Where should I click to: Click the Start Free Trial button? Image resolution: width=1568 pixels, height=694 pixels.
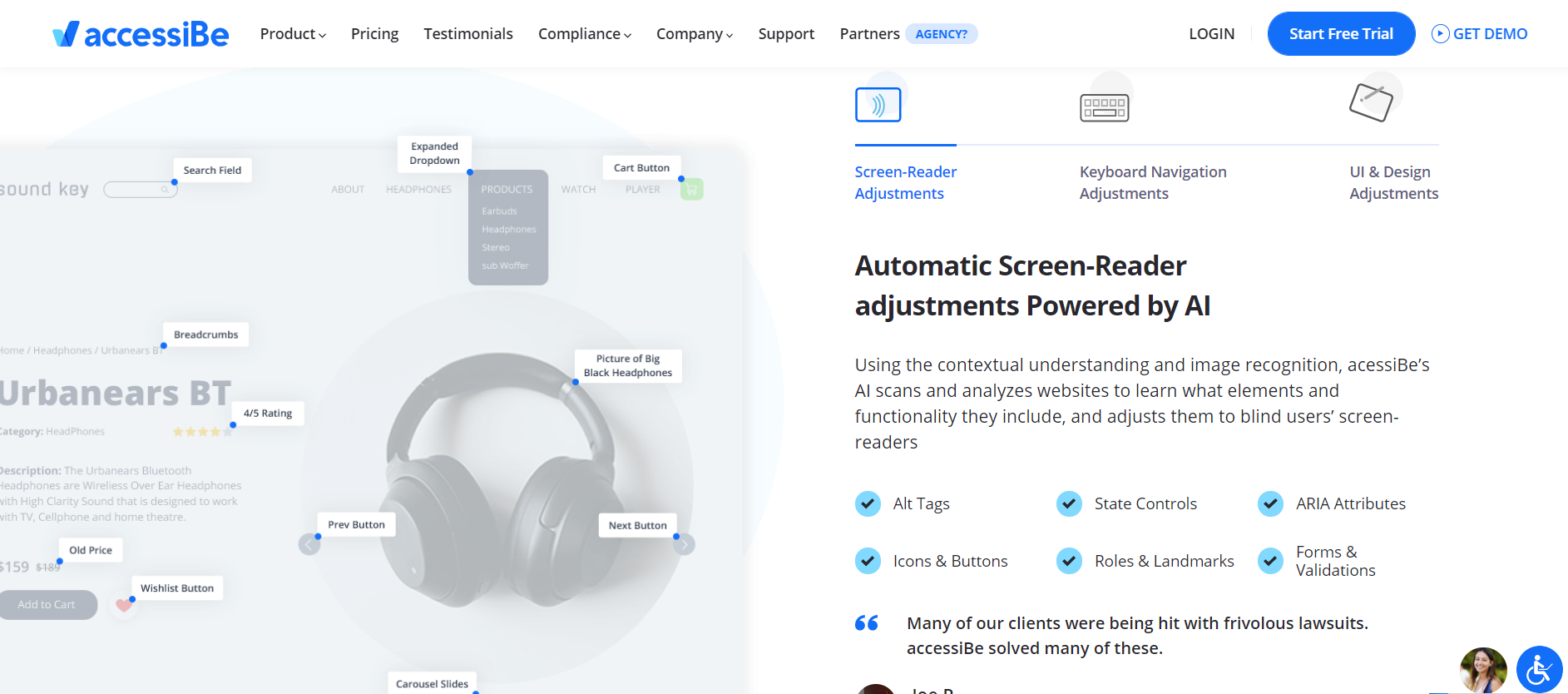tap(1341, 34)
